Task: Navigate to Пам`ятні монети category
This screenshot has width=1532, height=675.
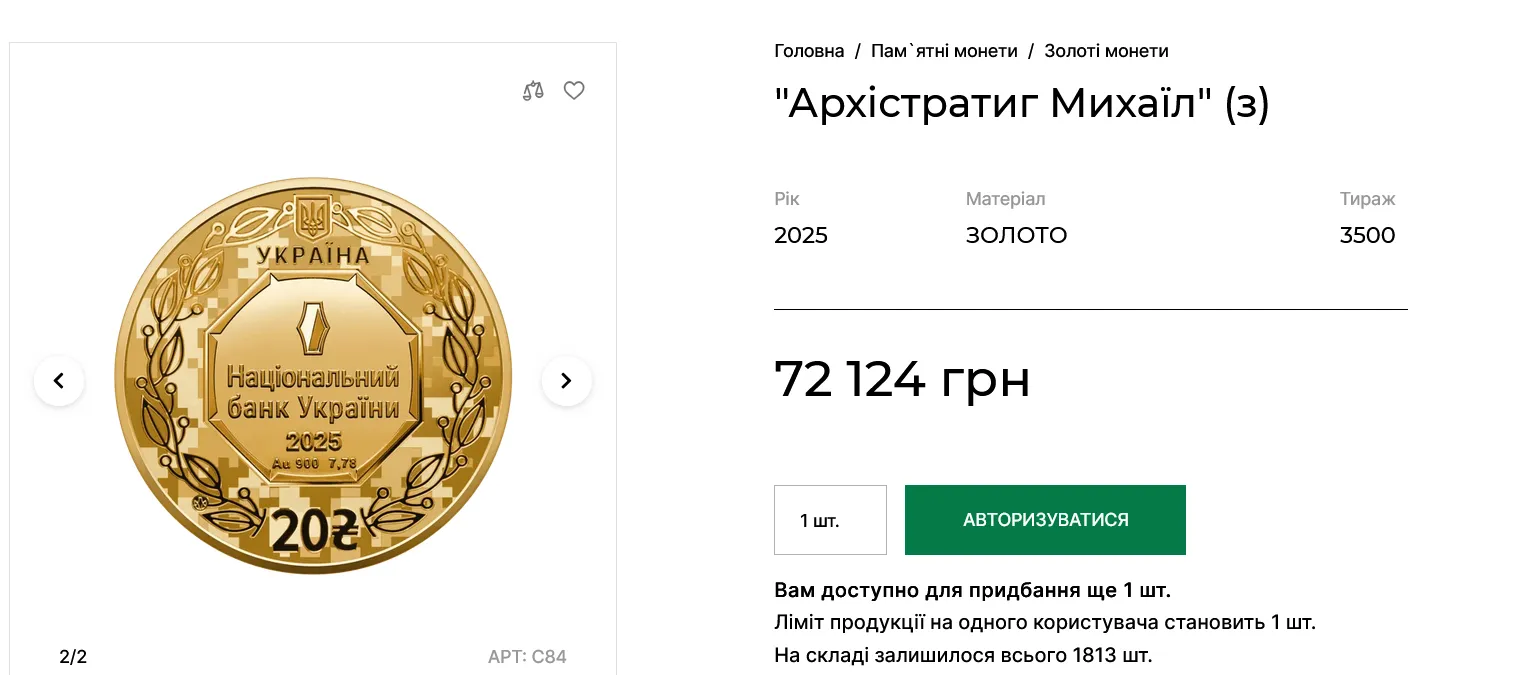Action: [944, 50]
